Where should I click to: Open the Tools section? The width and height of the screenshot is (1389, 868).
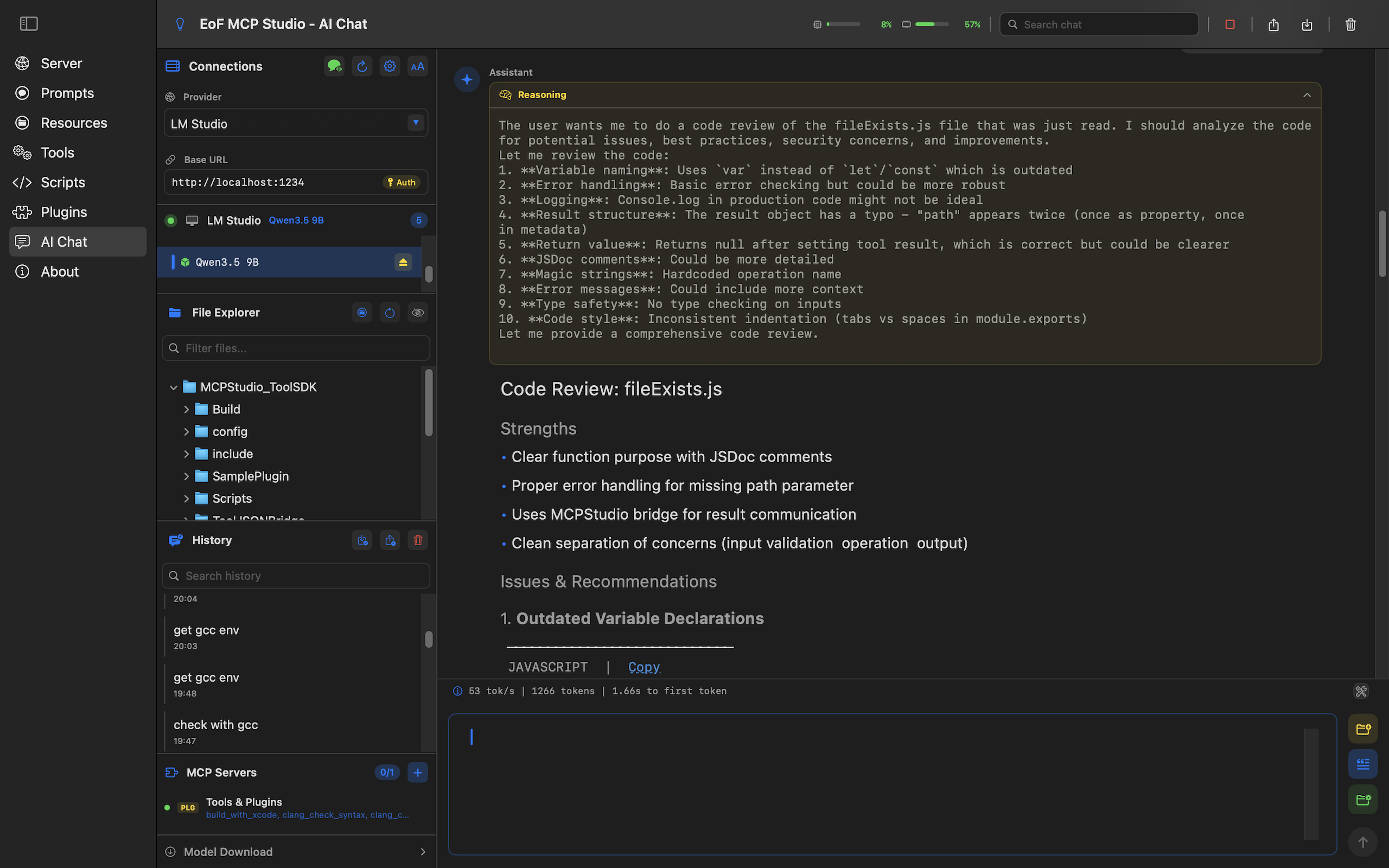pos(78,152)
